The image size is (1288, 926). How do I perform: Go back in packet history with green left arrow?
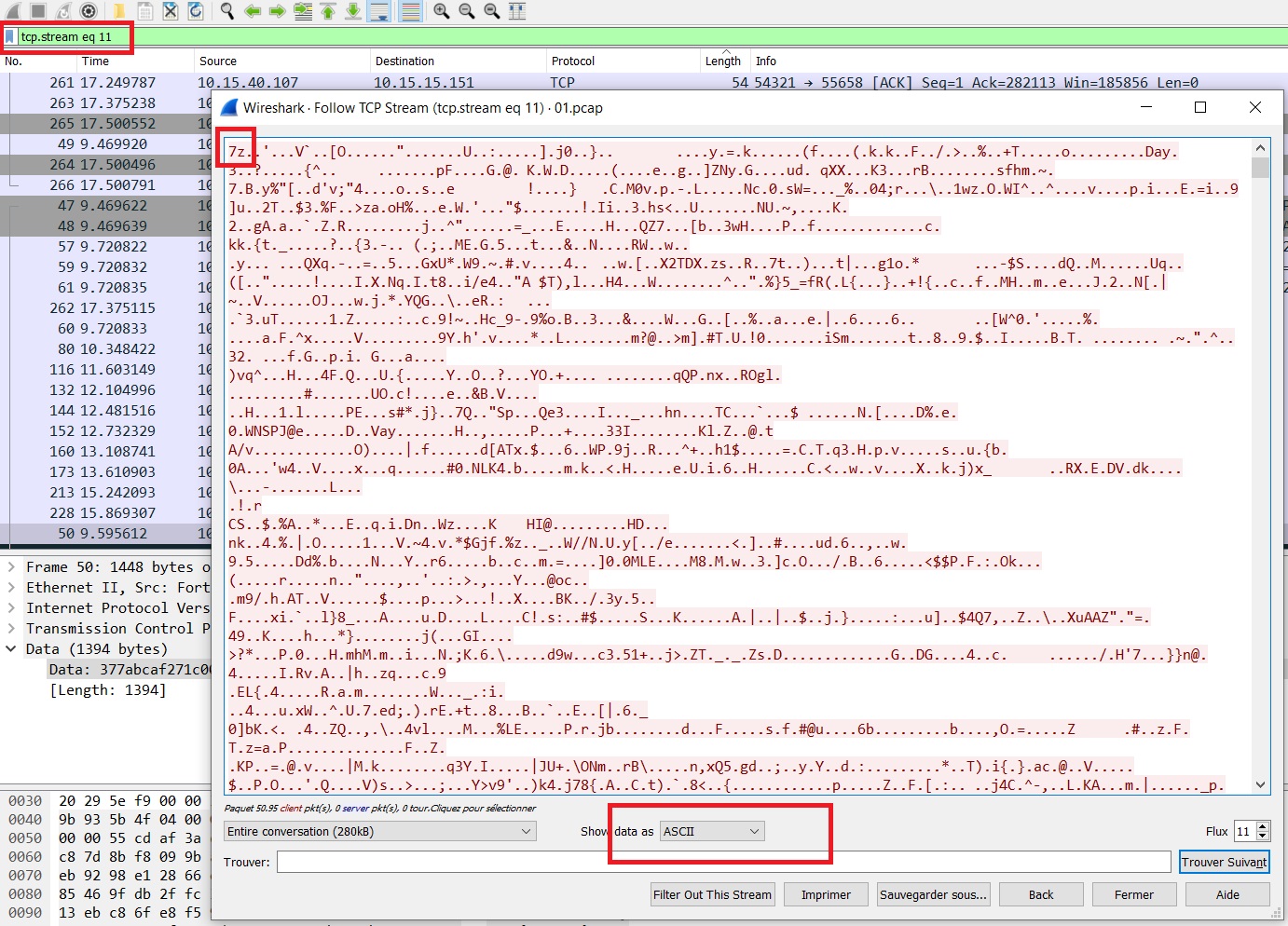(252, 11)
